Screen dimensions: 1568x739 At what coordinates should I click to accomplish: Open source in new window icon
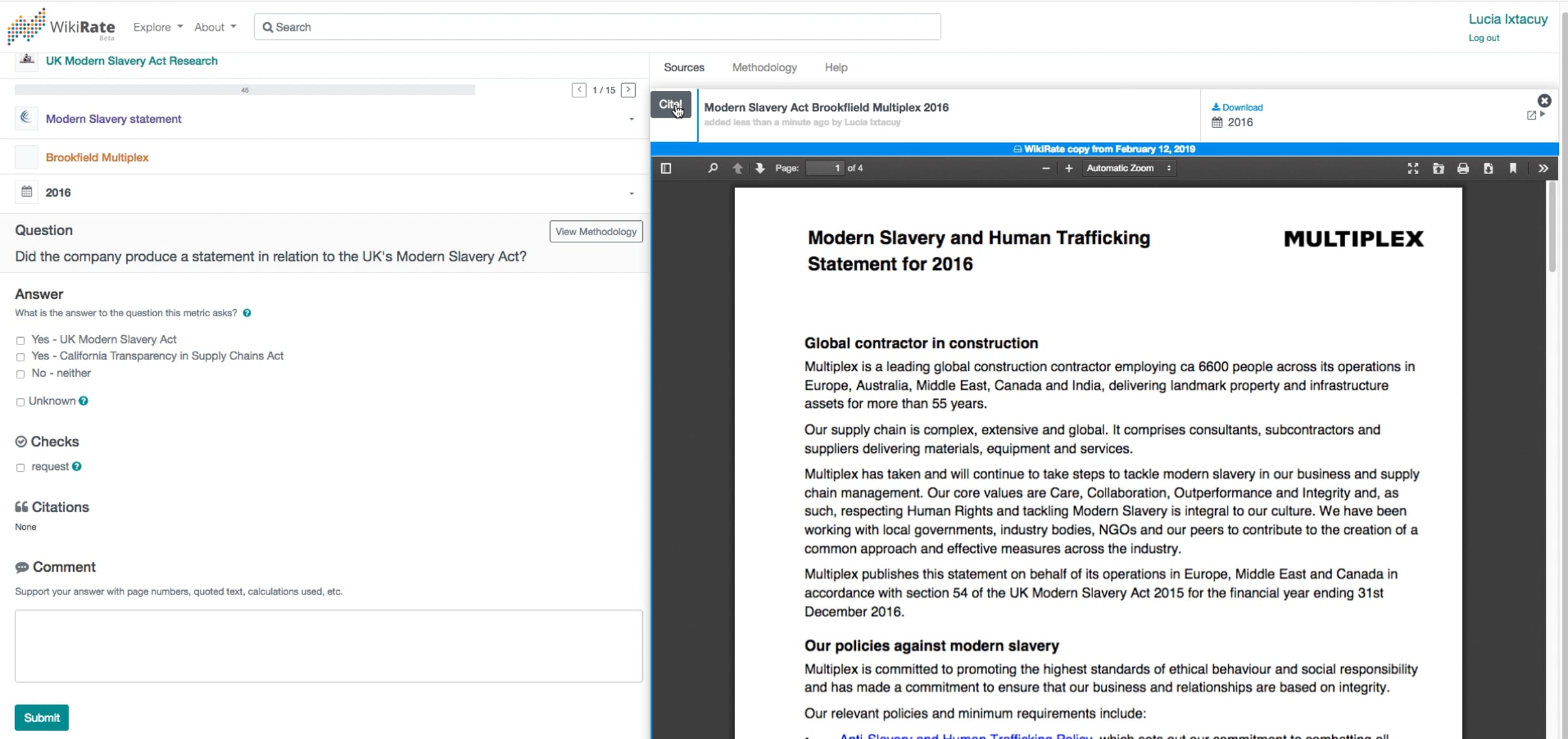click(1531, 115)
